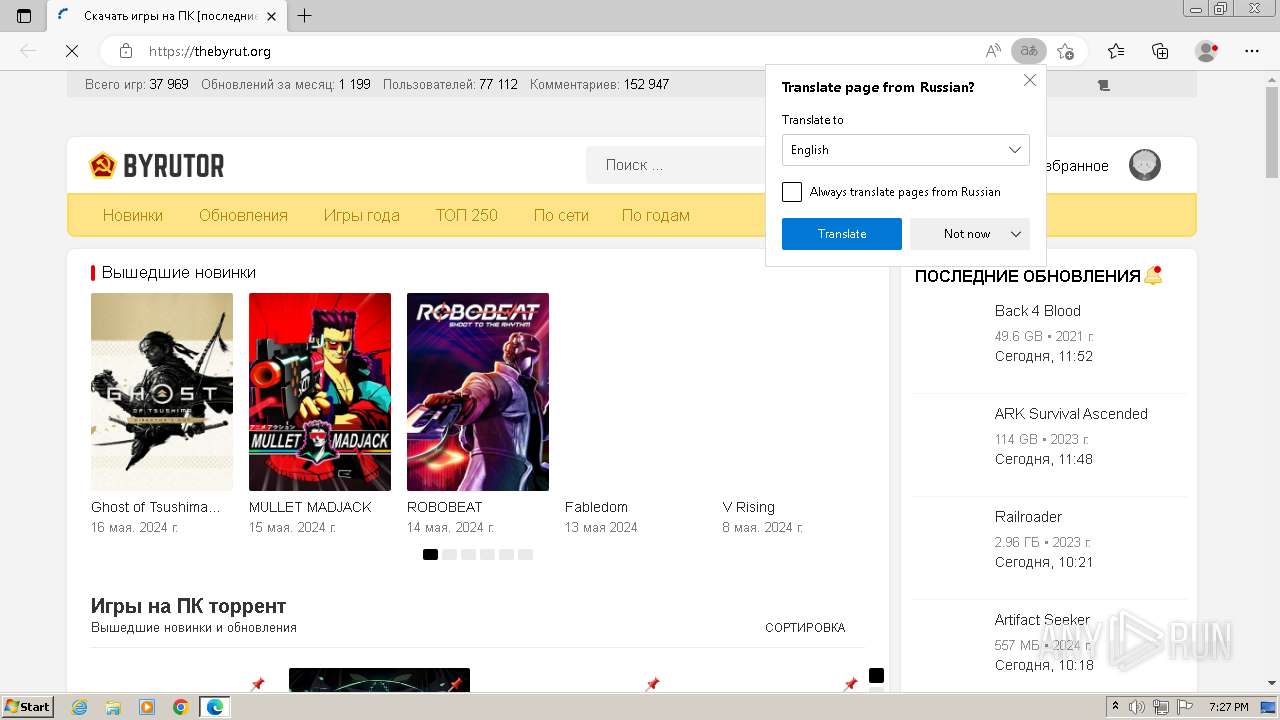Image resolution: width=1280 pixels, height=720 pixels.
Task: Click the network tray icon
Action: (1162, 707)
